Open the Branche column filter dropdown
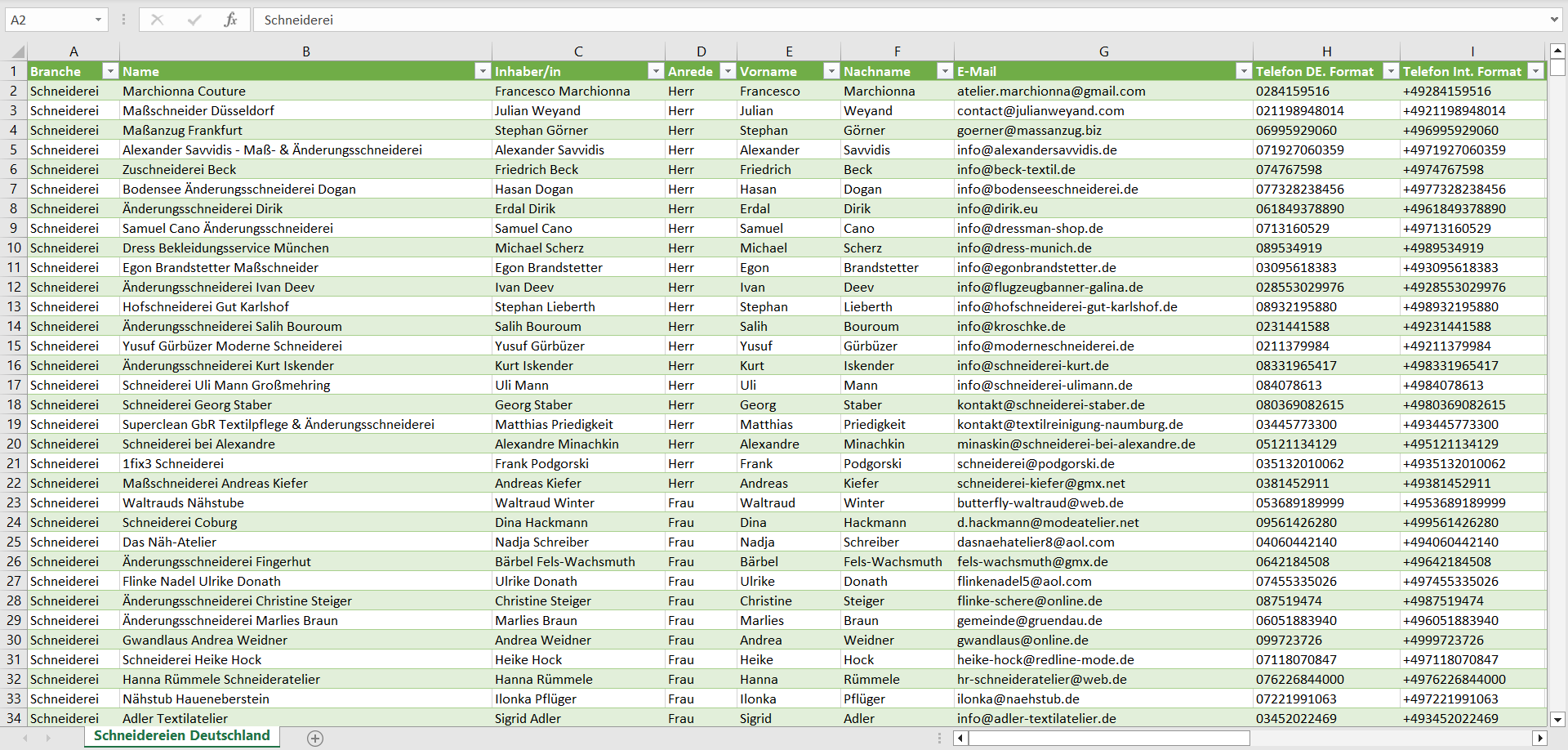The image size is (1568, 750). pos(110,71)
